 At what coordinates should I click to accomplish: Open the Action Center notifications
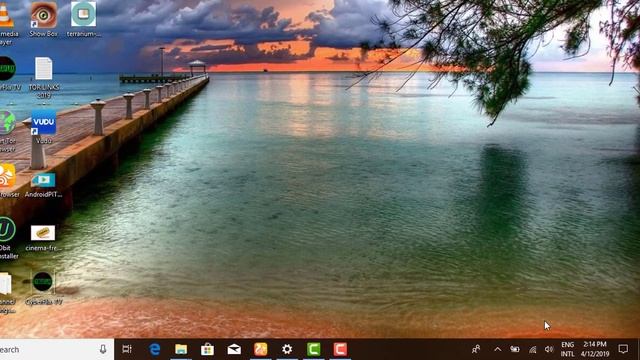623,349
